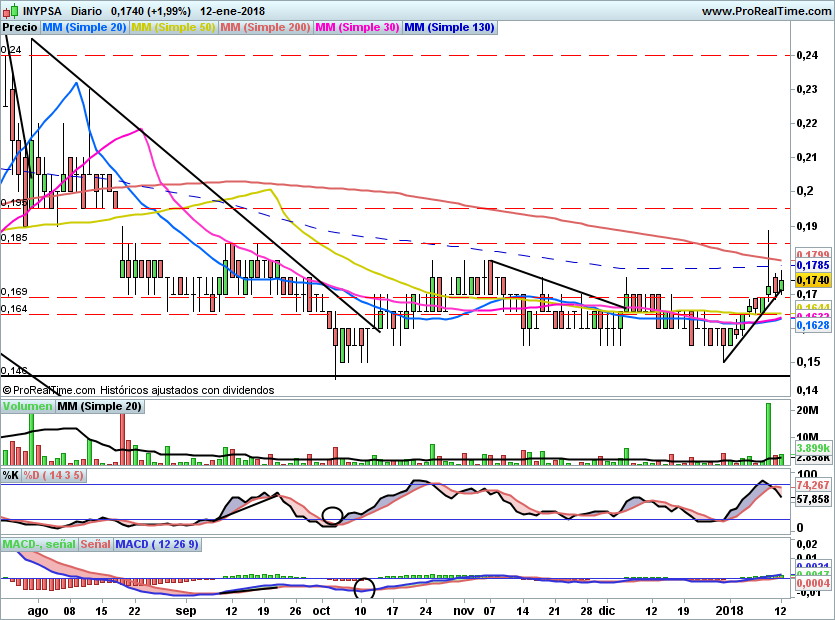Click the 0,1785 blue price tag

click(812, 266)
